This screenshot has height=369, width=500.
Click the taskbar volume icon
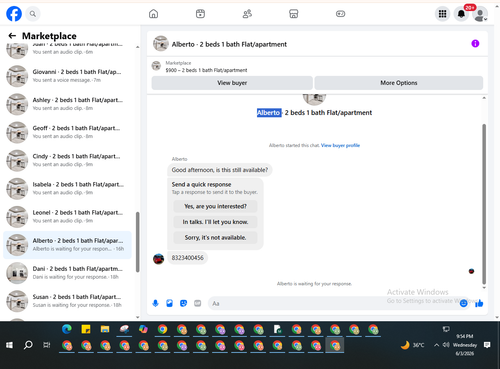pyautogui.click(x=446, y=345)
